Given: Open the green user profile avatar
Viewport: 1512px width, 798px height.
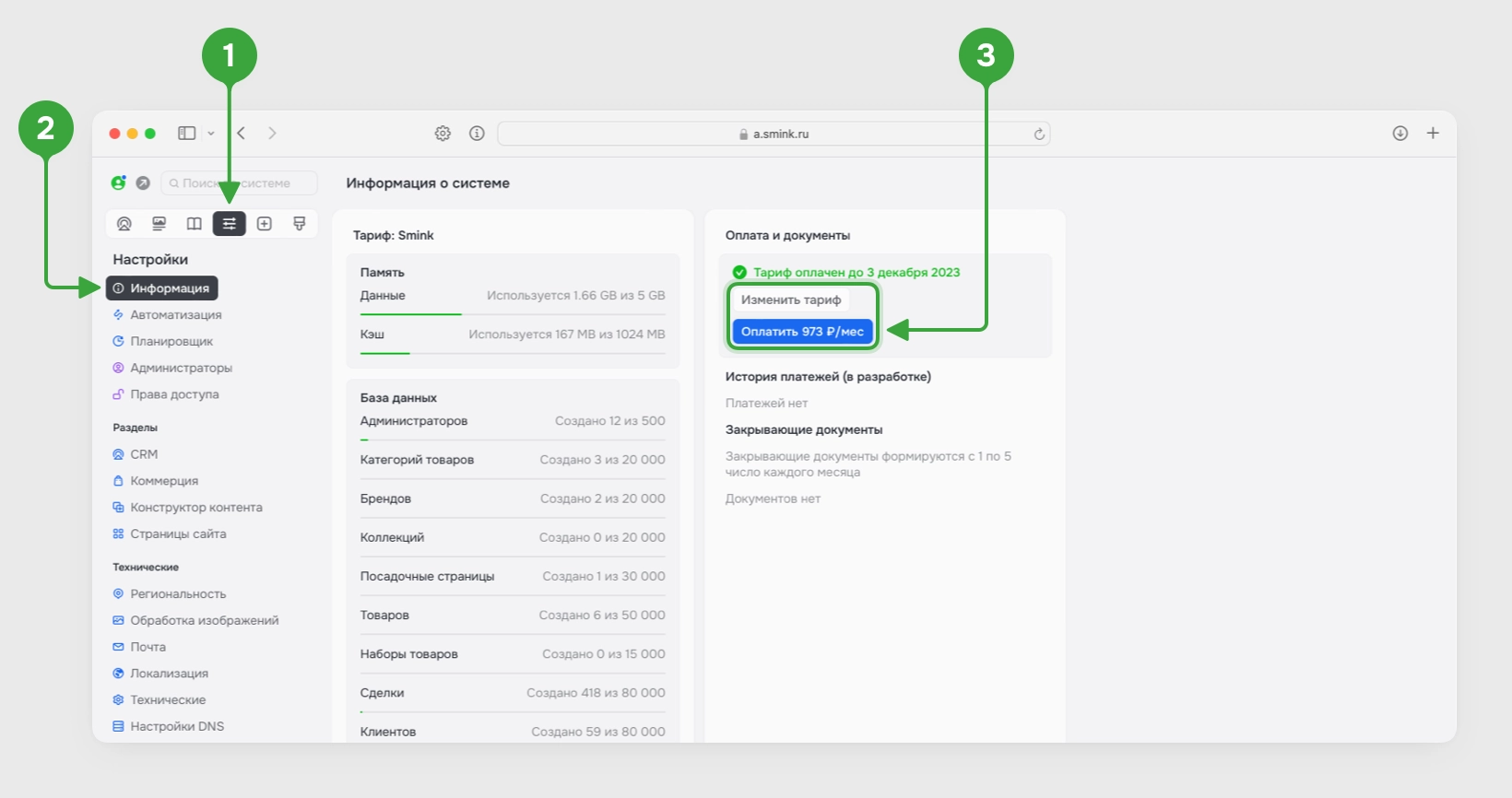Looking at the screenshot, I should [x=119, y=182].
